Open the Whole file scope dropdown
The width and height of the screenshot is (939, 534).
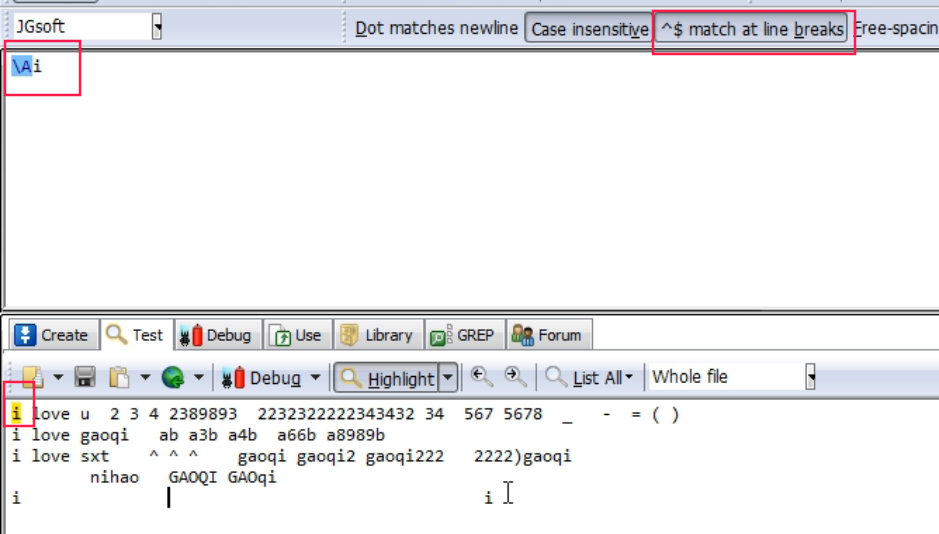810,377
